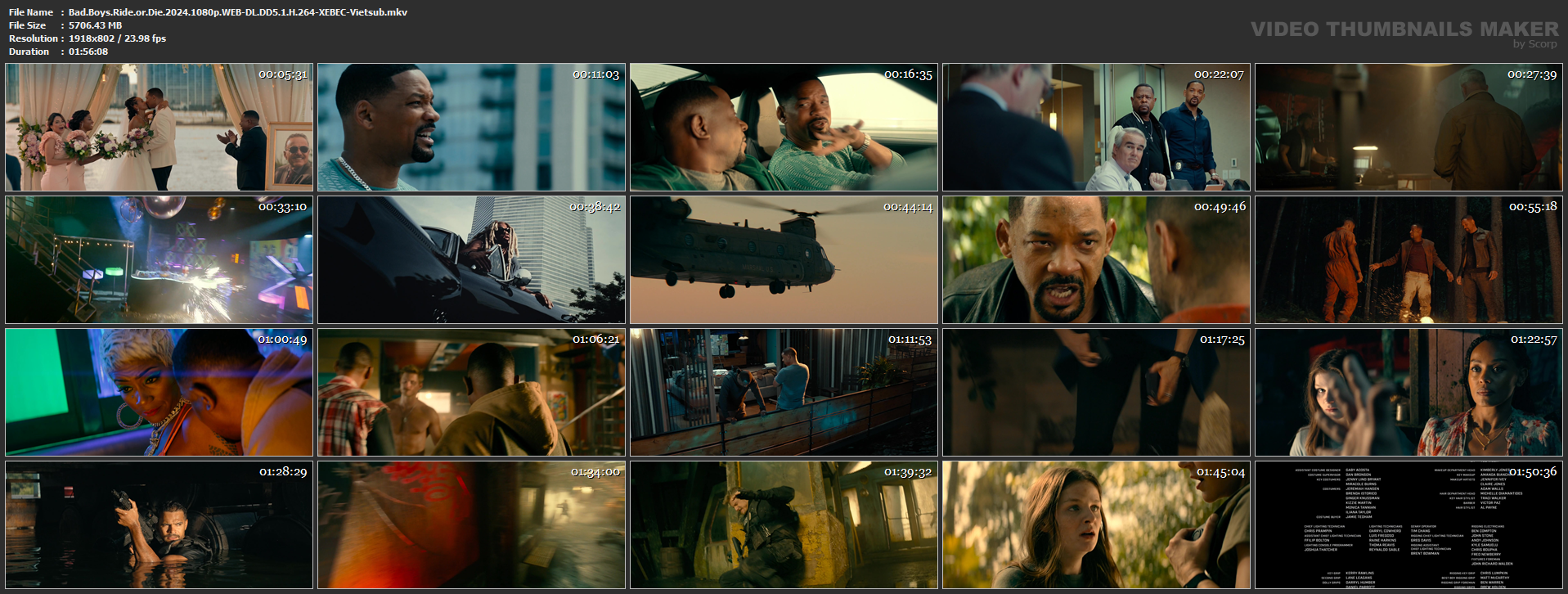Image resolution: width=1568 pixels, height=594 pixels.
Task: Click the resolution value 1918x802 / 23.98 fps
Action: [x=117, y=38]
